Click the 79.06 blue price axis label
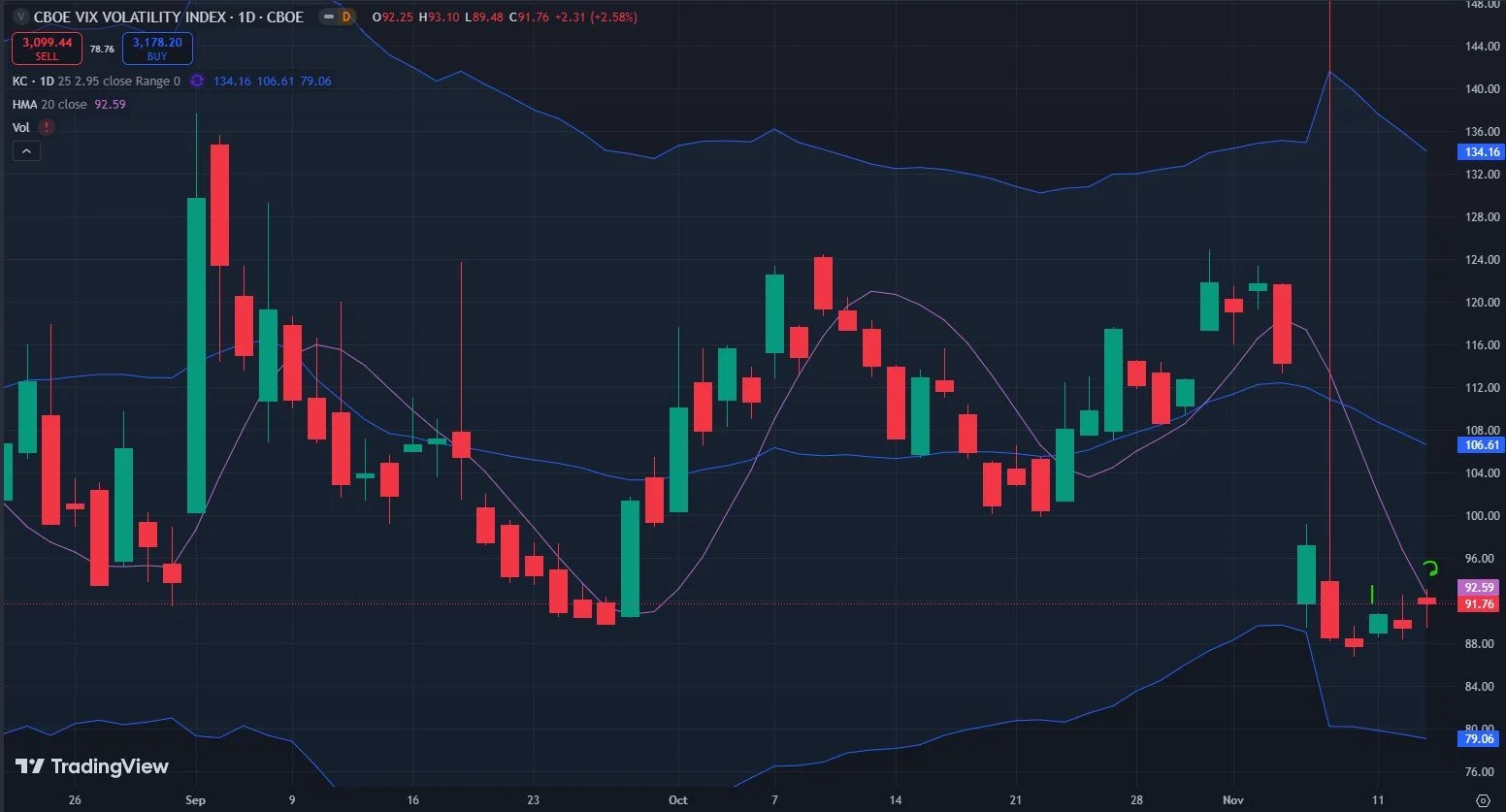The width and height of the screenshot is (1506, 812). click(1479, 739)
